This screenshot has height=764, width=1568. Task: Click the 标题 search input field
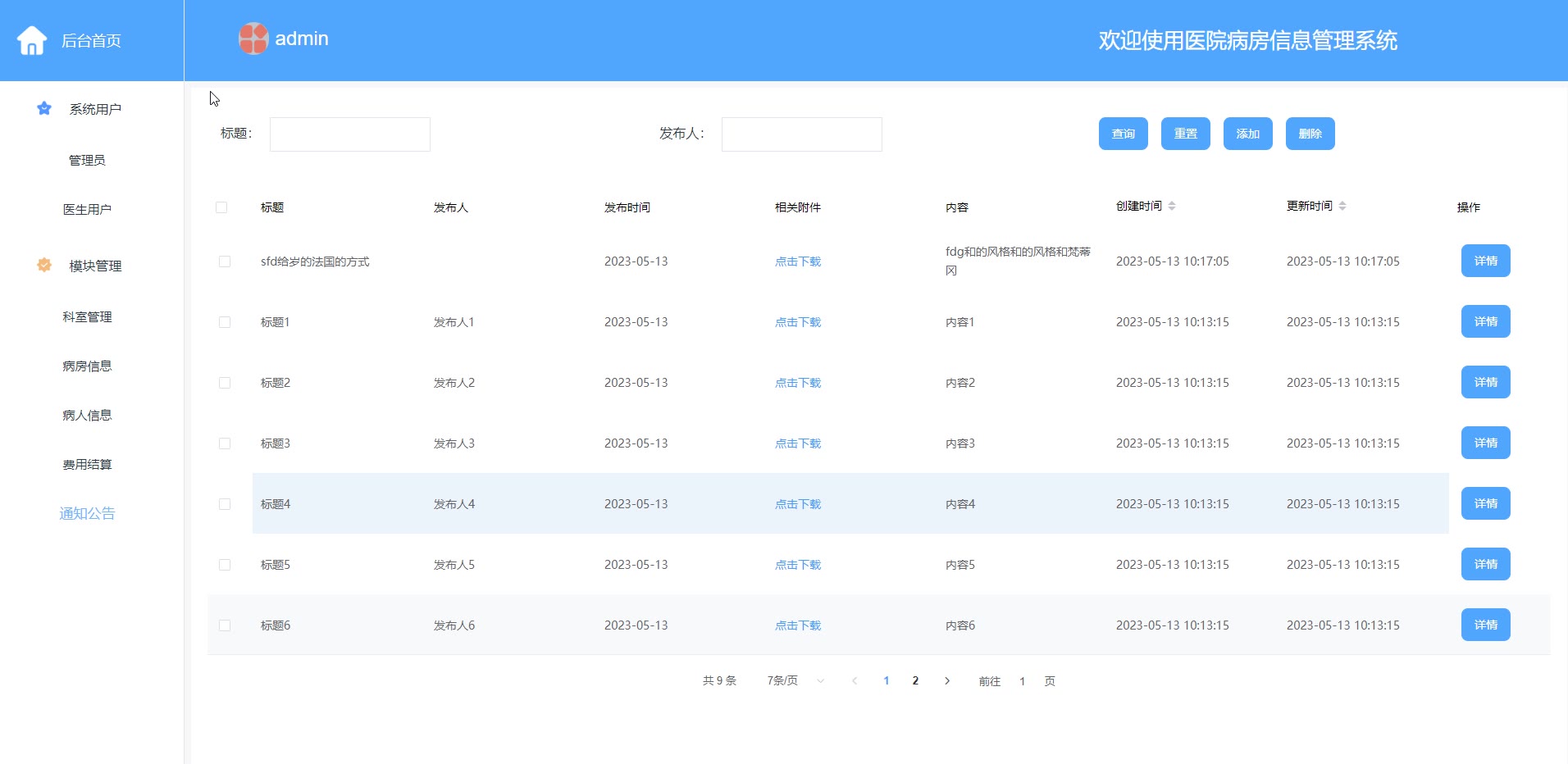click(350, 134)
